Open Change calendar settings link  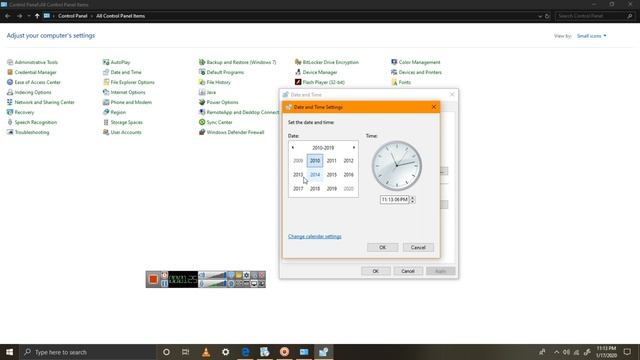315,236
